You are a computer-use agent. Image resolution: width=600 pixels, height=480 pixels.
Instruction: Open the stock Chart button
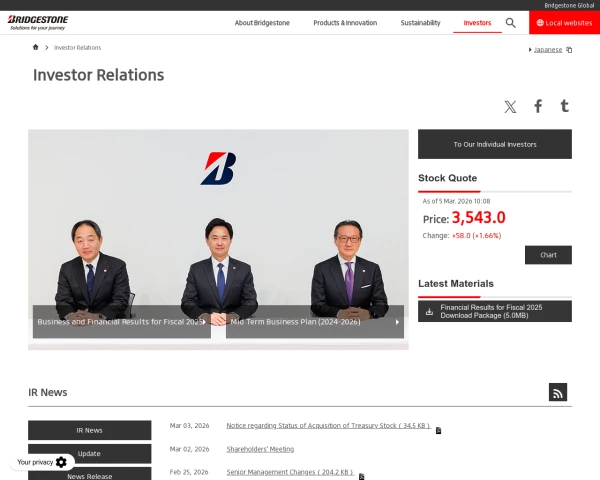(548, 255)
